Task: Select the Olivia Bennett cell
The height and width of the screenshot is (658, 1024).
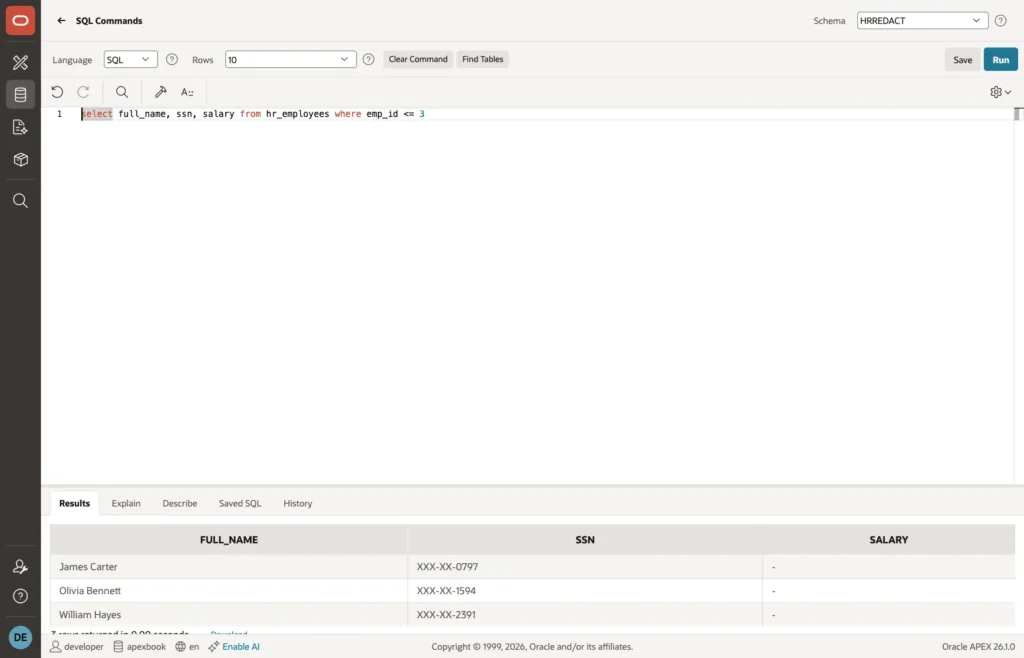Action: (x=229, y=591)
